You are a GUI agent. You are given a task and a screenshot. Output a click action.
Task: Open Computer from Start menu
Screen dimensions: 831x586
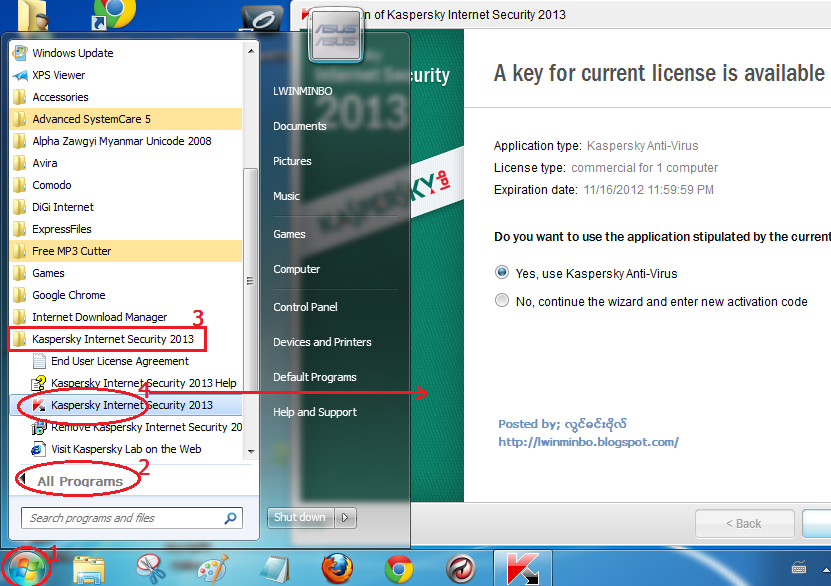click(x=296, y=269)
